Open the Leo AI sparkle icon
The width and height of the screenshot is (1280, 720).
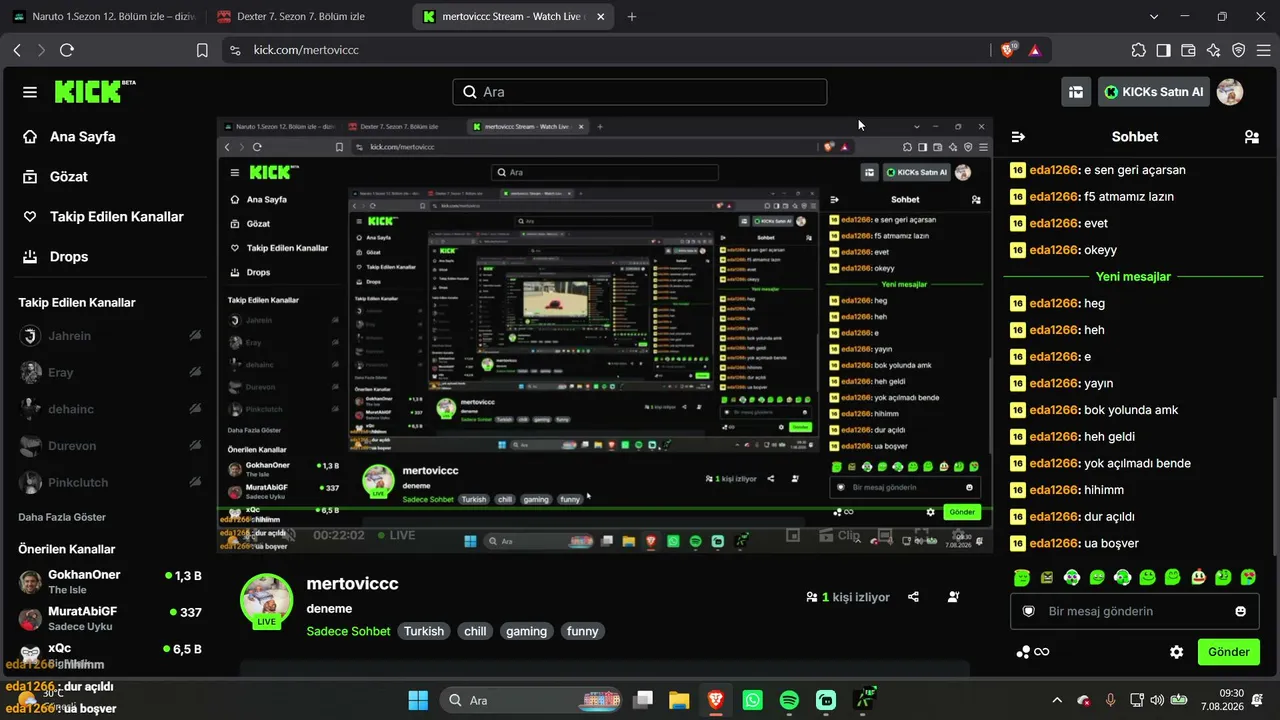[x=1213, y=50]
